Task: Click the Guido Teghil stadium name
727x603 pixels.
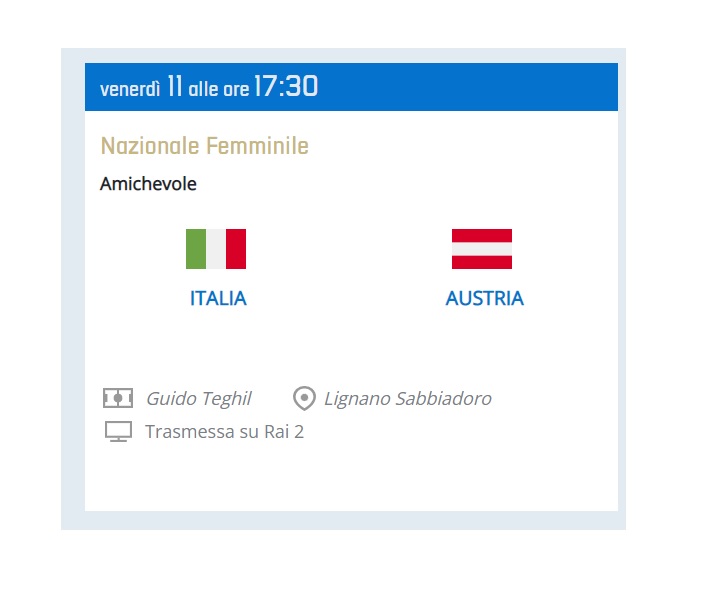Action: (x=198, y=399)
